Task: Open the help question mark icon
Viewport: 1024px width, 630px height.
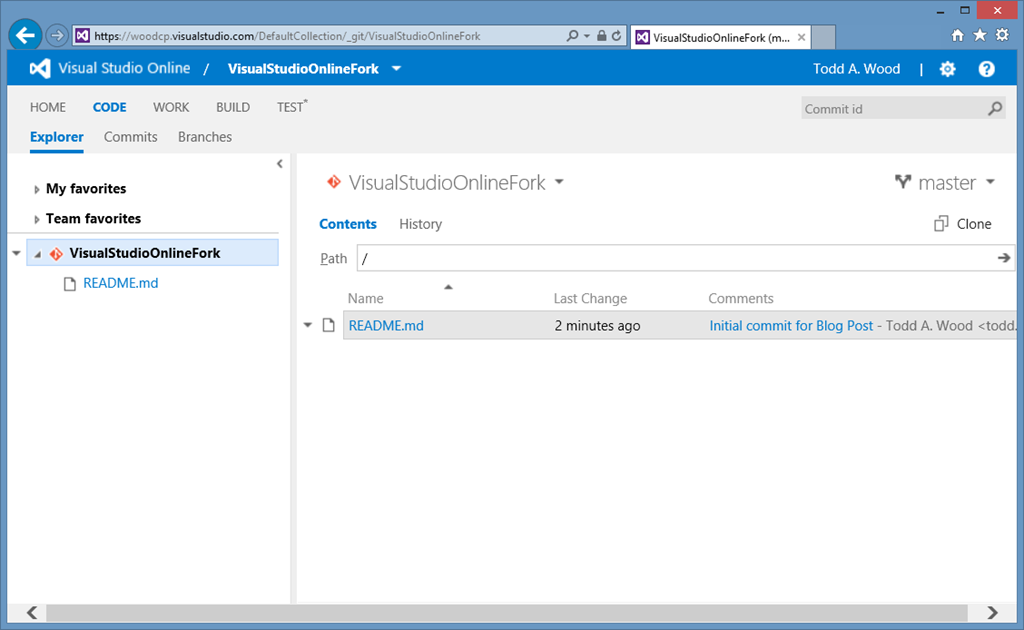Action: (987, 69)
